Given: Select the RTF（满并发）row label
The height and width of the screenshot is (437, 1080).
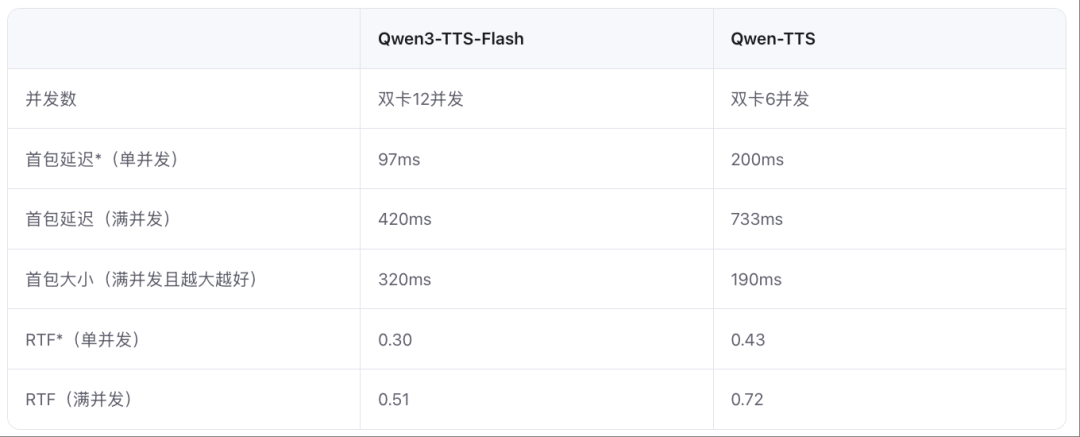Looking at the screenshot, I should click(x=79, y=400).
